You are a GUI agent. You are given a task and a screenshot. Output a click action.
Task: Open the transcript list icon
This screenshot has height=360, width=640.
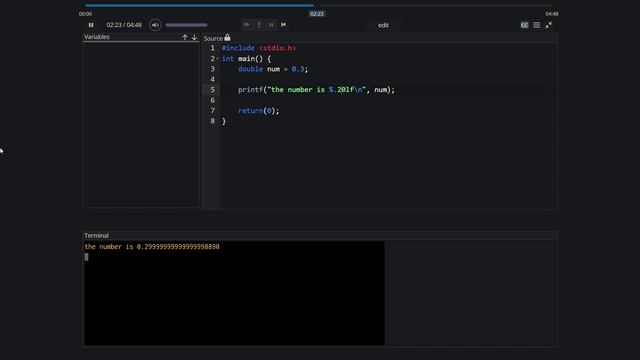[x=537, y=25]
